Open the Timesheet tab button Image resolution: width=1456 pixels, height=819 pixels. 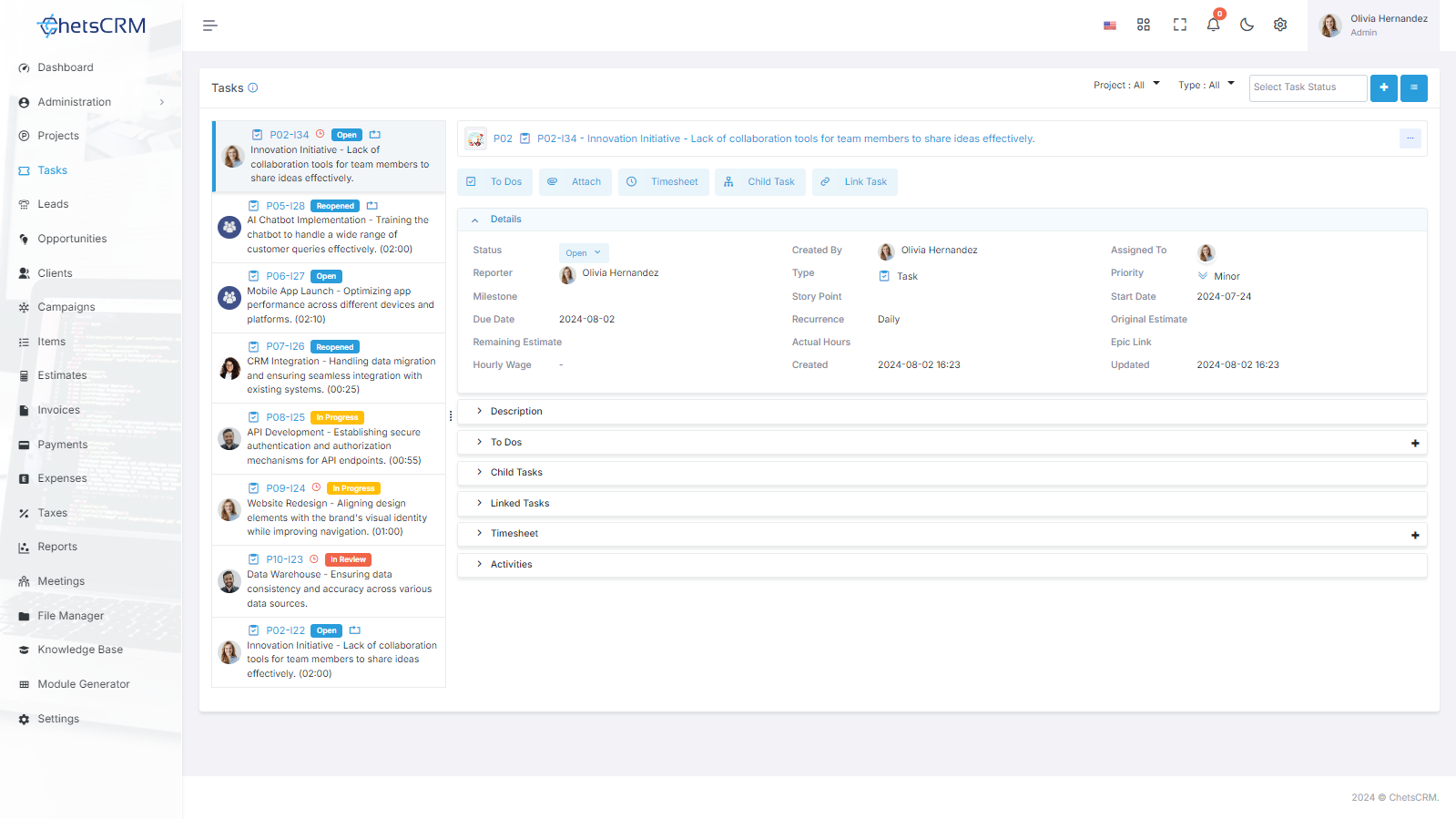click(663, 182)
